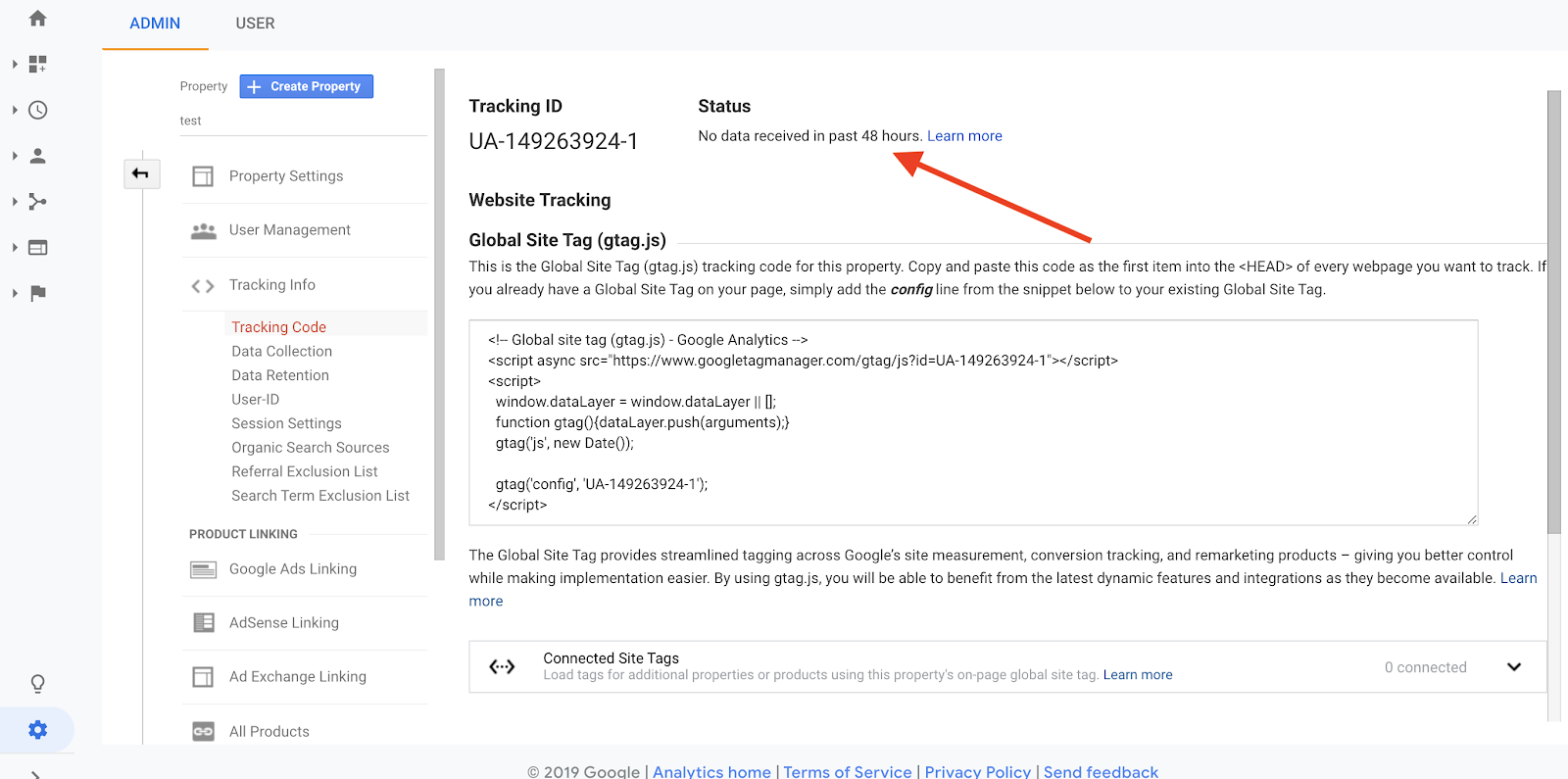Screen dimensions: 1568x779
Task: Click the AdSense Linking icon
Action: (203, 623)
